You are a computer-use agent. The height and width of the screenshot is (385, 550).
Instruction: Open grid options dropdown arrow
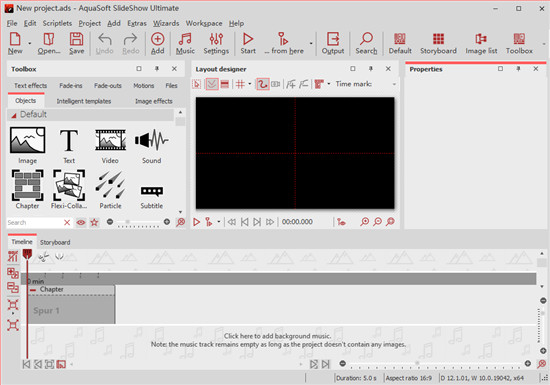[250, 84]
